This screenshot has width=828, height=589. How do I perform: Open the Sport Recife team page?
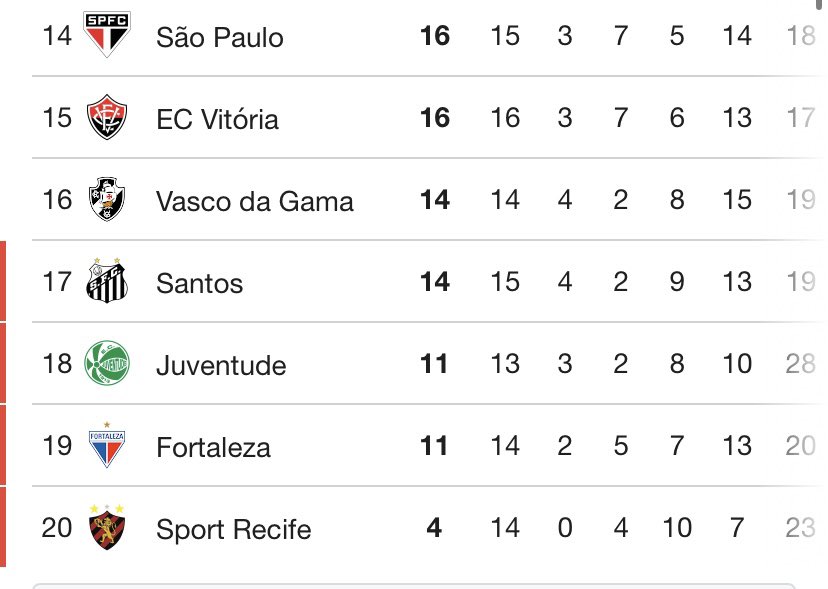point(233,530)
